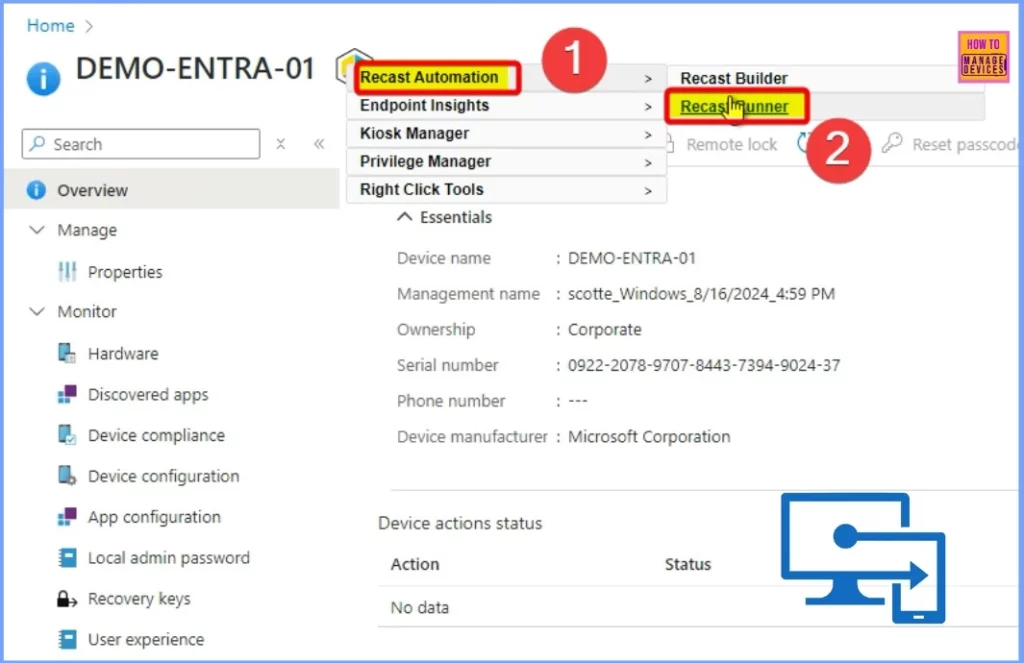Open the Kiosk Manager submenu

coord(506,133)
